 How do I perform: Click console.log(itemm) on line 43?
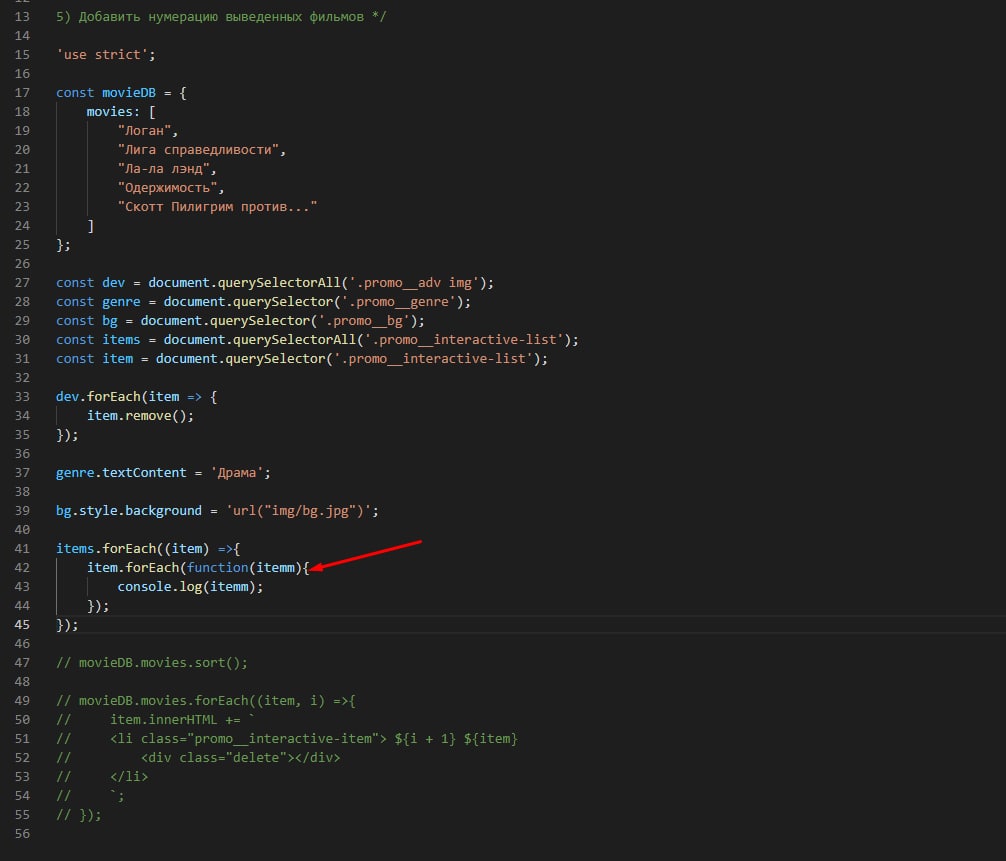click(x=187, y=586)
